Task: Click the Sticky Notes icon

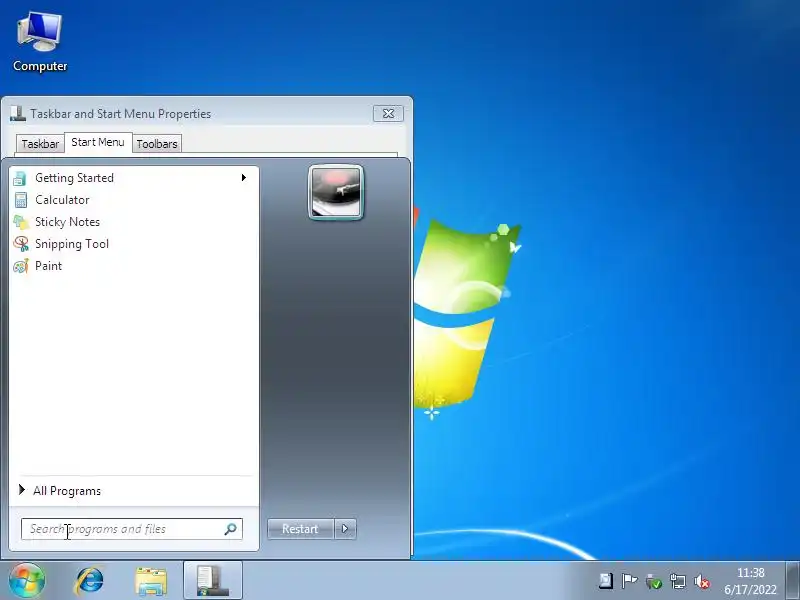Action: pos(21,222)
